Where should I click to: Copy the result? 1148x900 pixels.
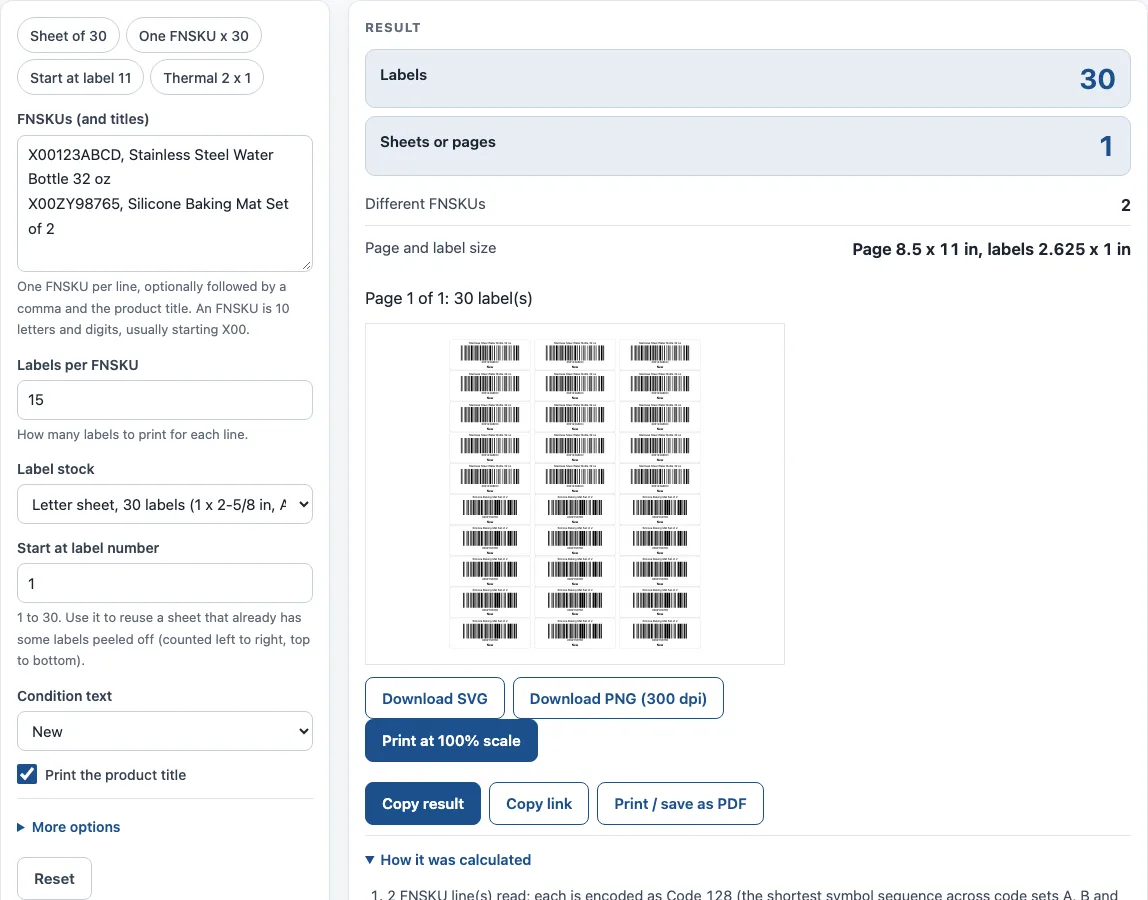(423, 803)
